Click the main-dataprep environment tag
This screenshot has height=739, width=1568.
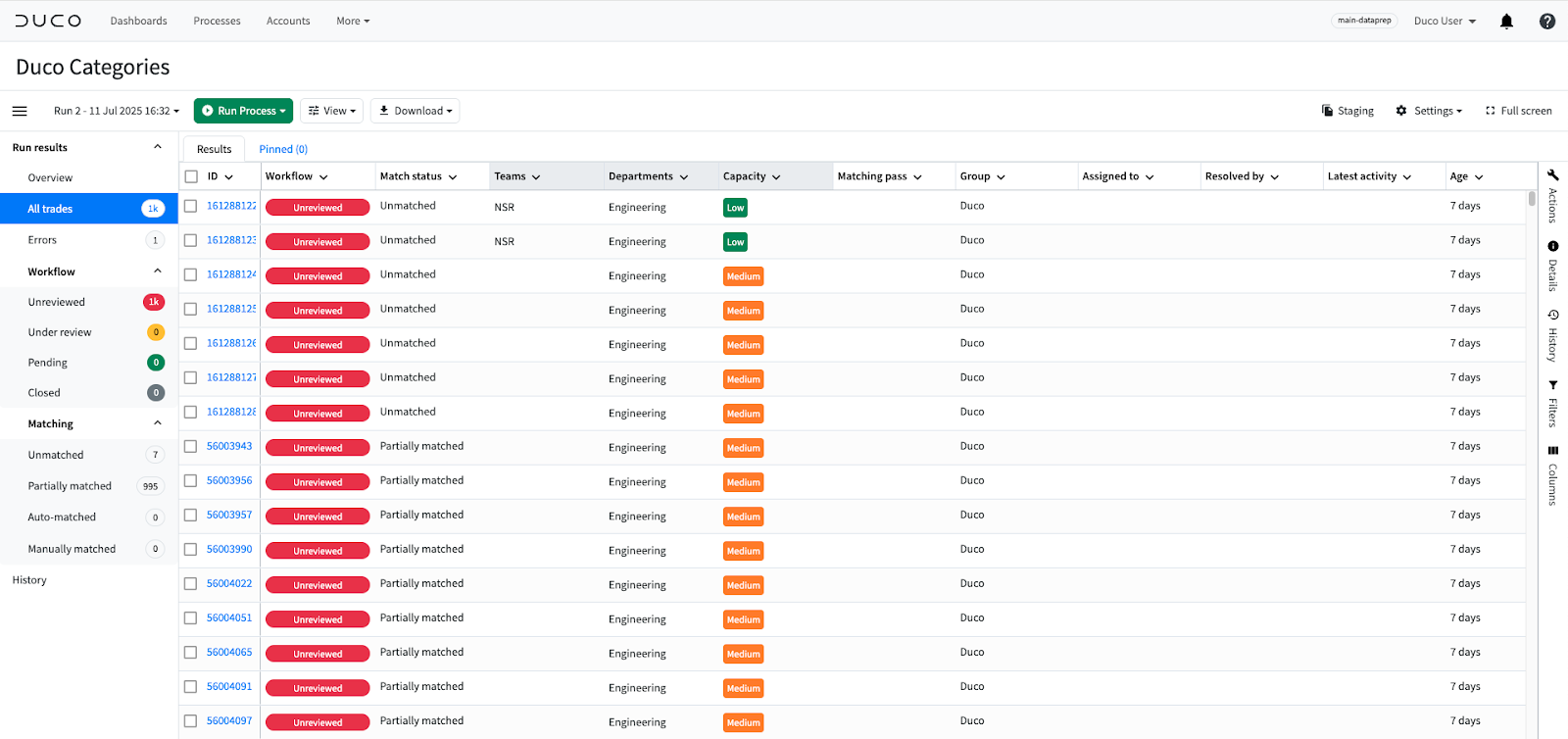pyautogui.click(x=1364, y=21)
